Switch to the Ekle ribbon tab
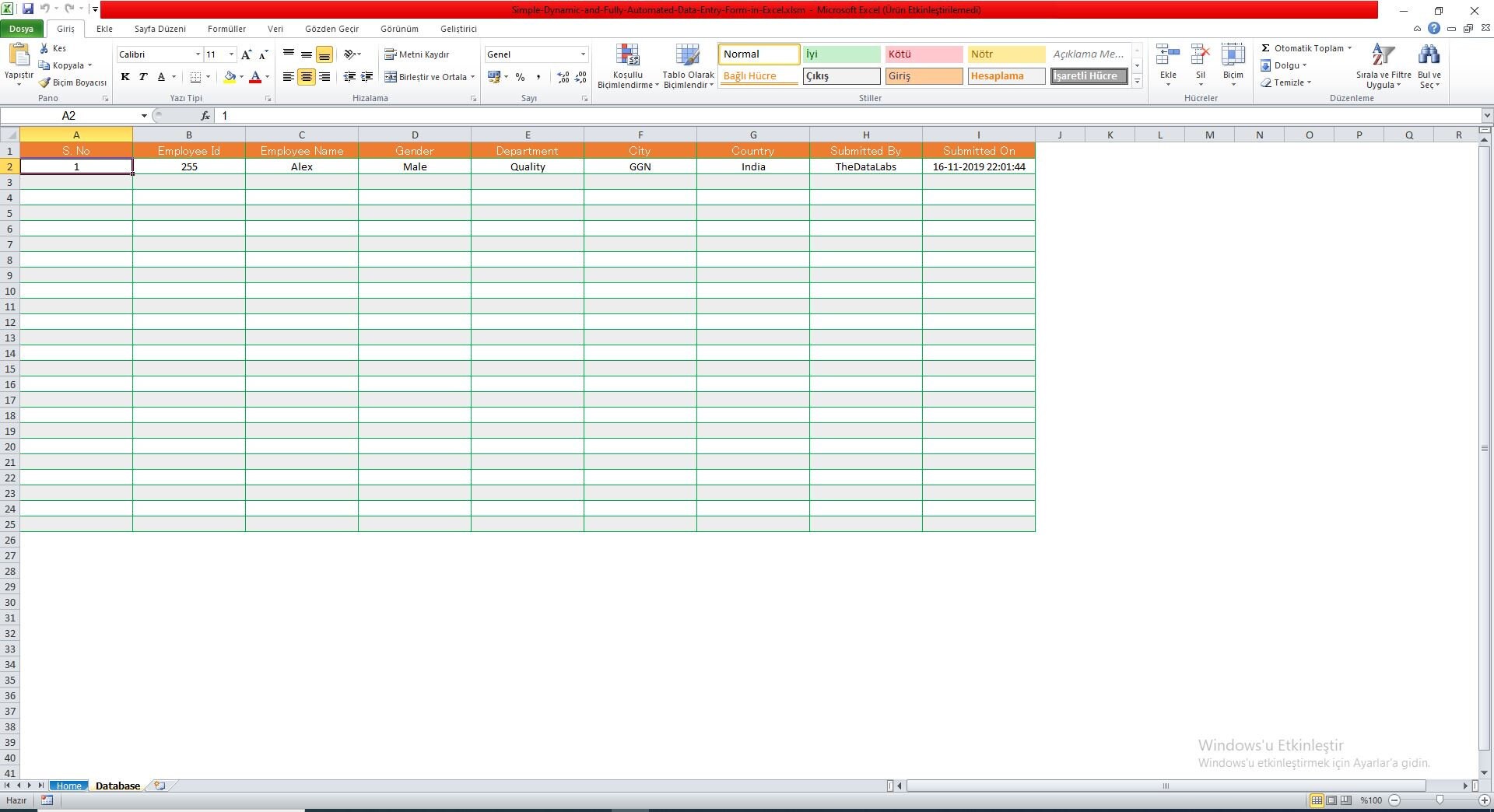Viewport: 1494px width, 812px height. click(x=104, y=29)
